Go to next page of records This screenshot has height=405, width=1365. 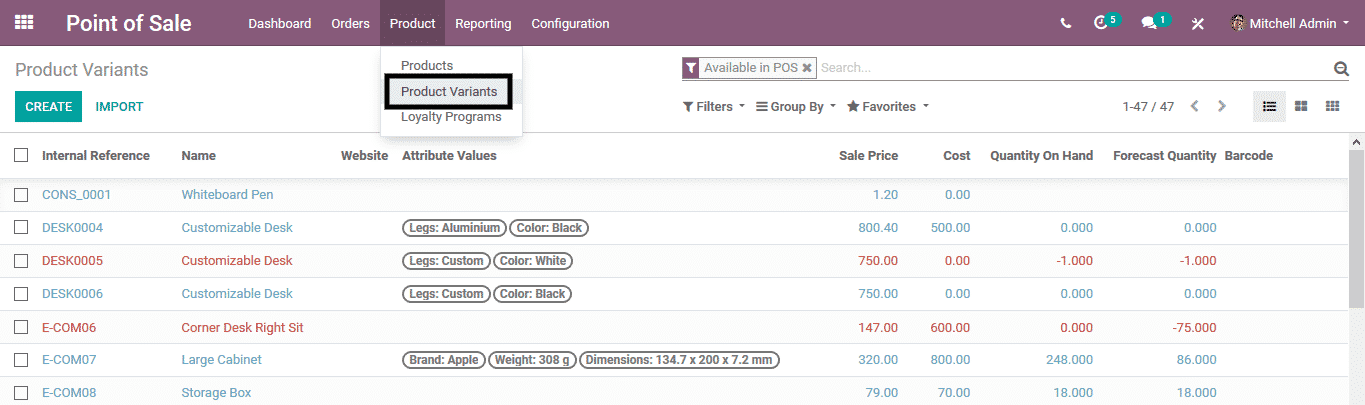click(1222, 106)
